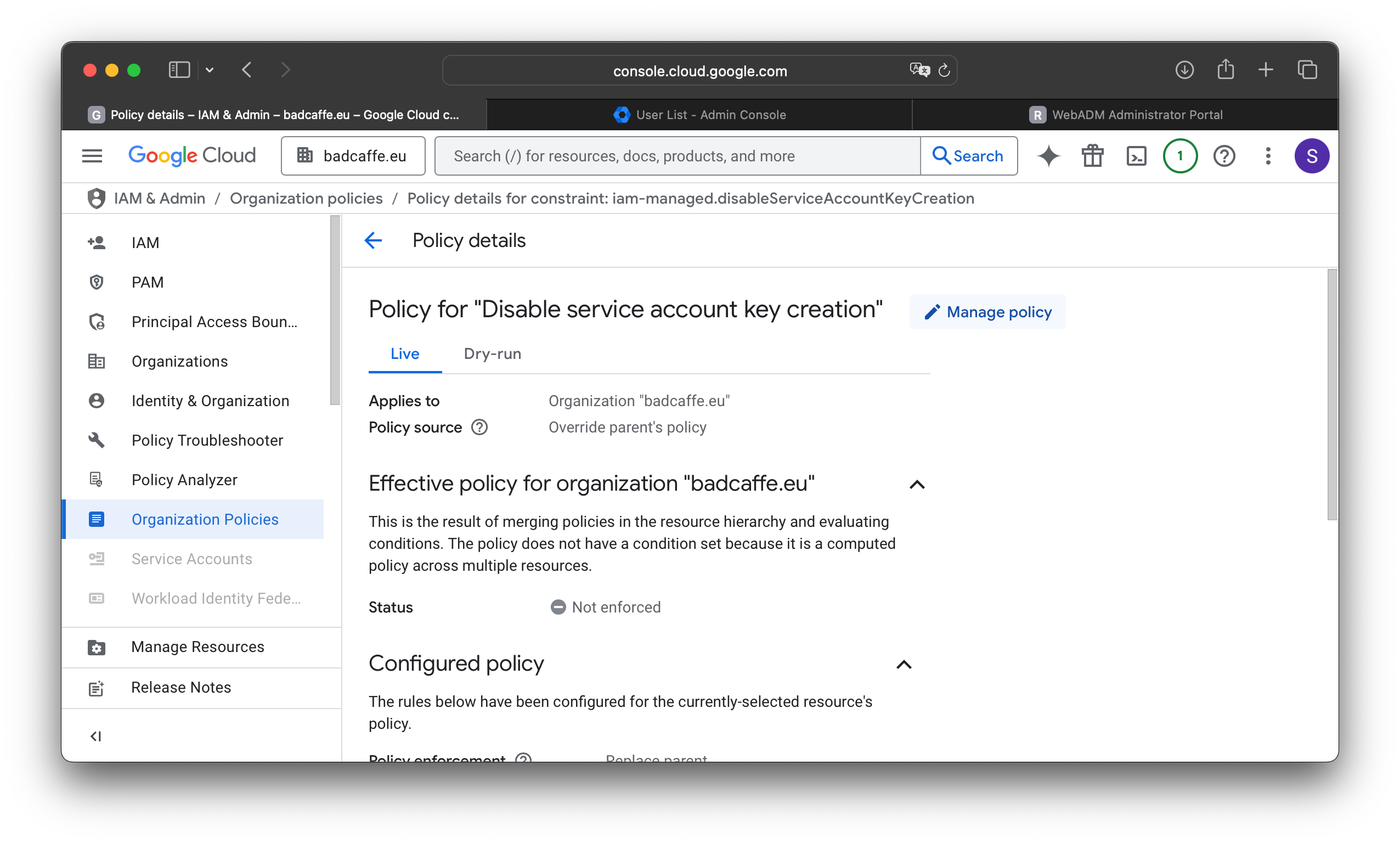Click Organization "badcaffe.eu" value text
This screenshot has height=843, width=1400.
tap(639, 401)
